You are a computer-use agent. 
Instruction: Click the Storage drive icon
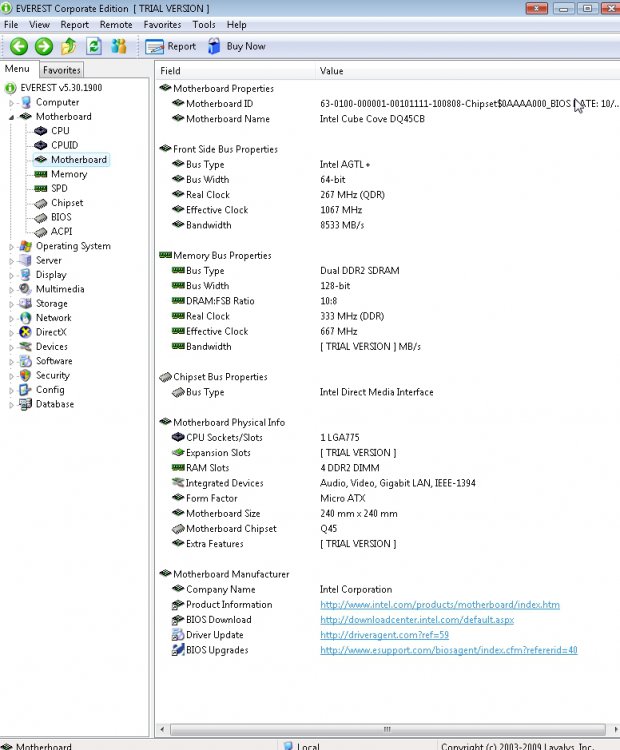[x=26, y=303]
